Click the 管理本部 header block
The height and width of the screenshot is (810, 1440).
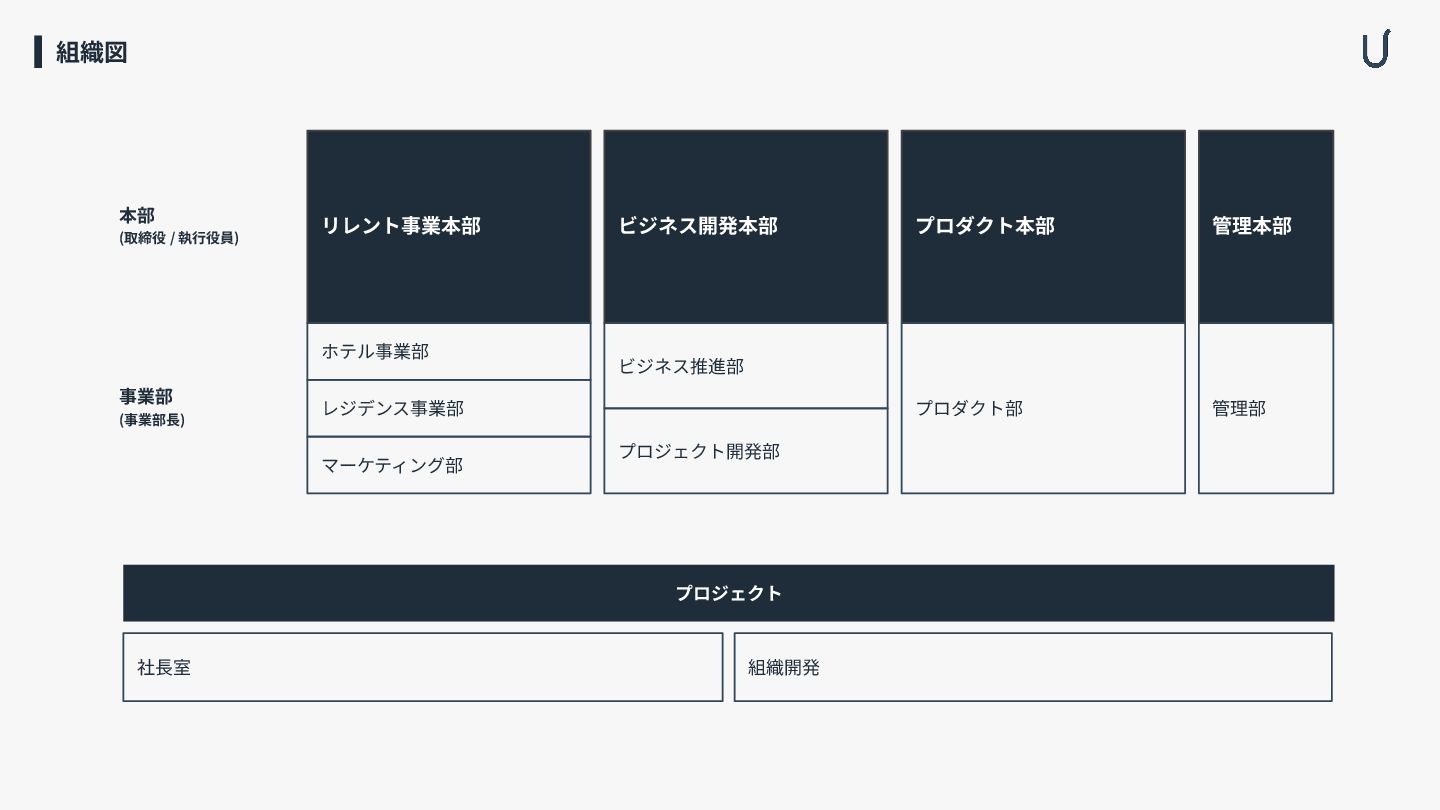tap(1265, 226)
